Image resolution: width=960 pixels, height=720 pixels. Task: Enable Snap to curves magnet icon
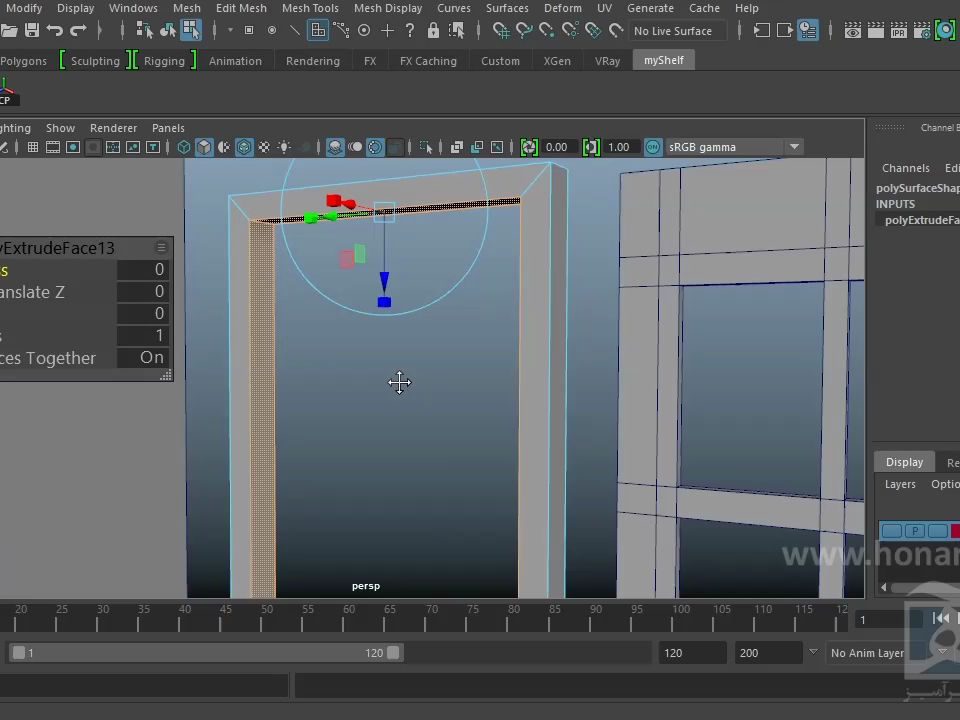[524, 30]
